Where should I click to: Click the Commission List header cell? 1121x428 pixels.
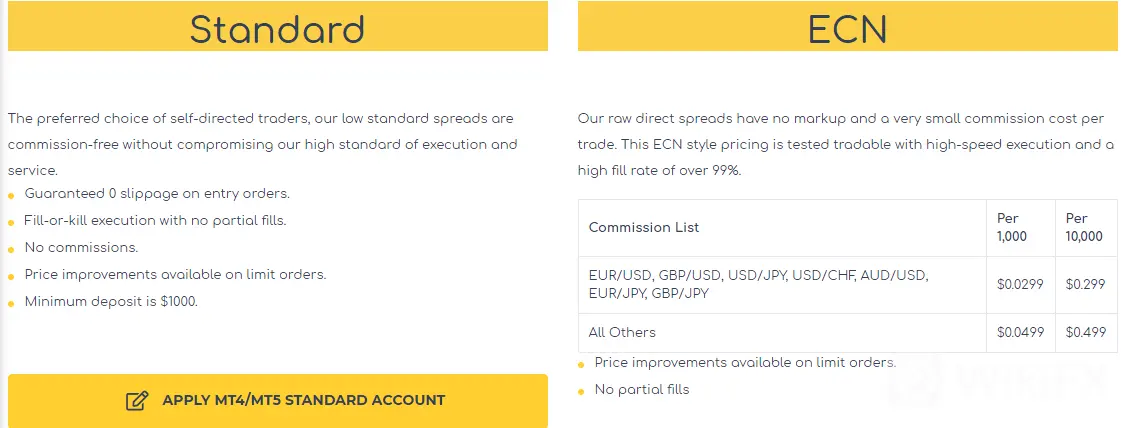[782, 228]
